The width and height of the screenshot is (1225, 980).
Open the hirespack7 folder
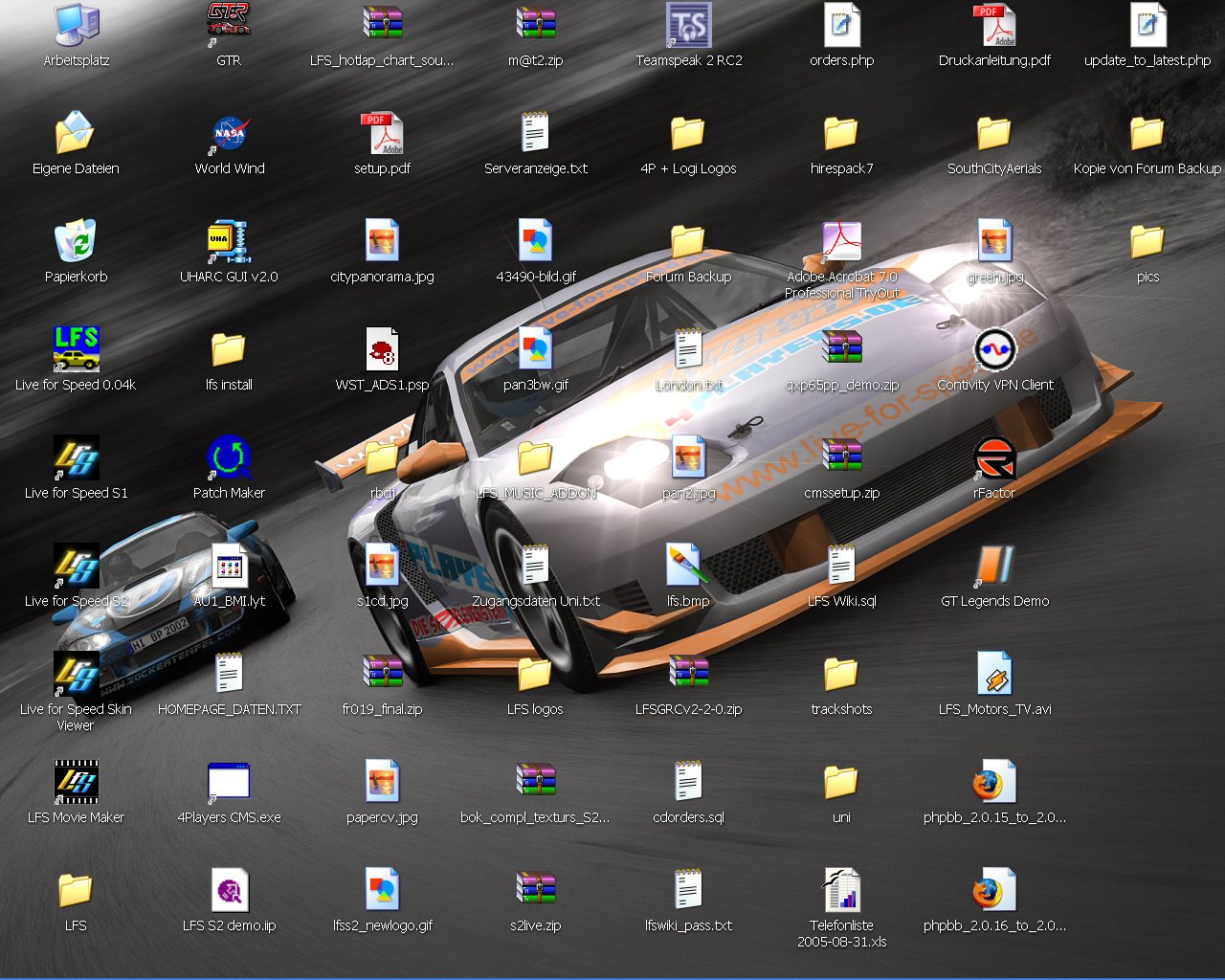(842, 134)
